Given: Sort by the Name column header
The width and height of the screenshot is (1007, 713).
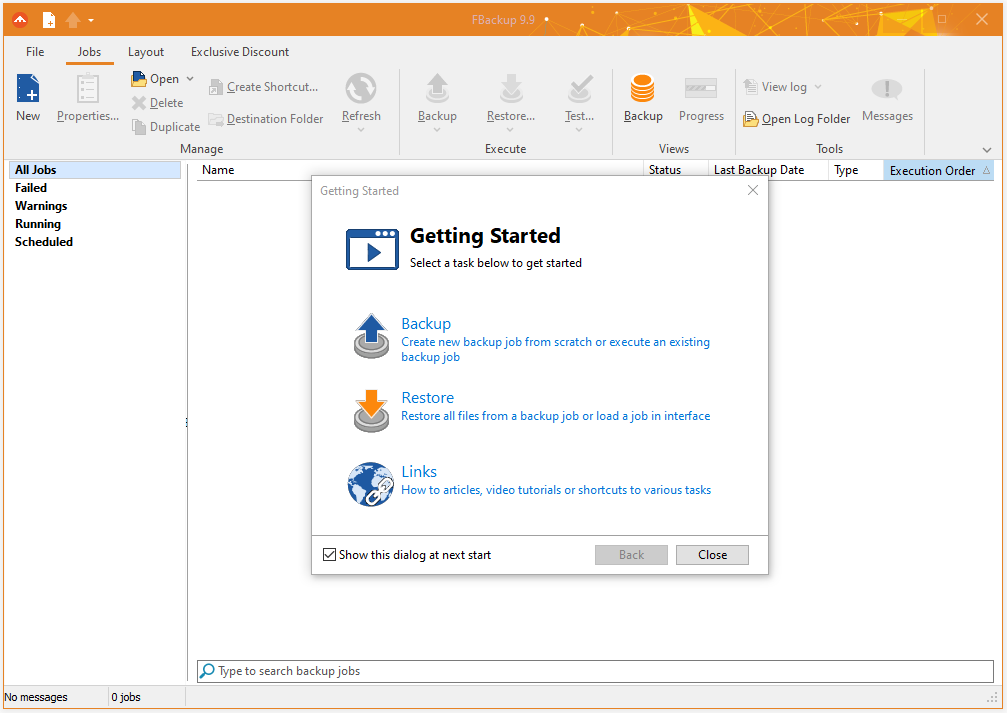Looking at the screenshot, I should coord(419,170).
